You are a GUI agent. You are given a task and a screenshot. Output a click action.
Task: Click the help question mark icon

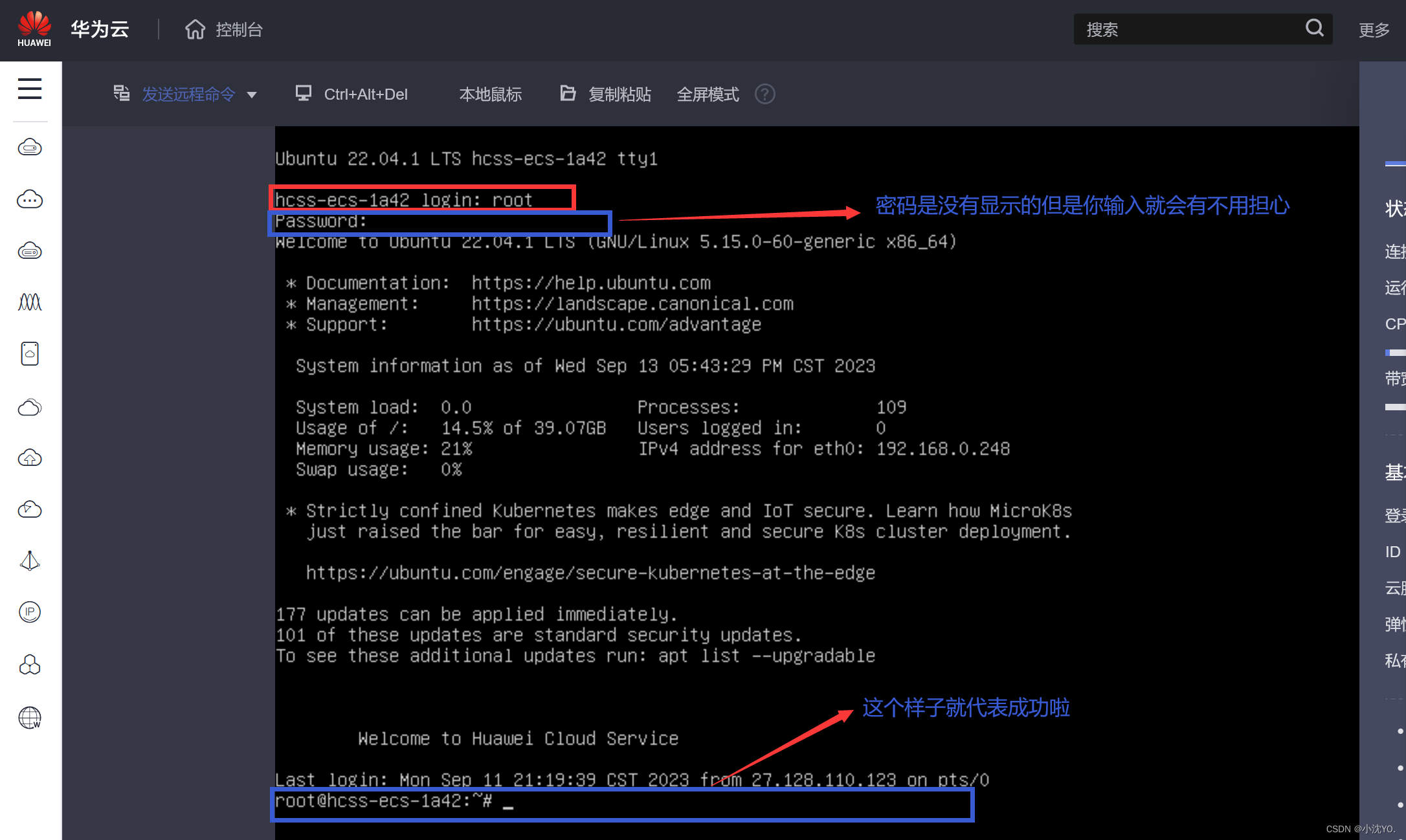coord(764,94)
